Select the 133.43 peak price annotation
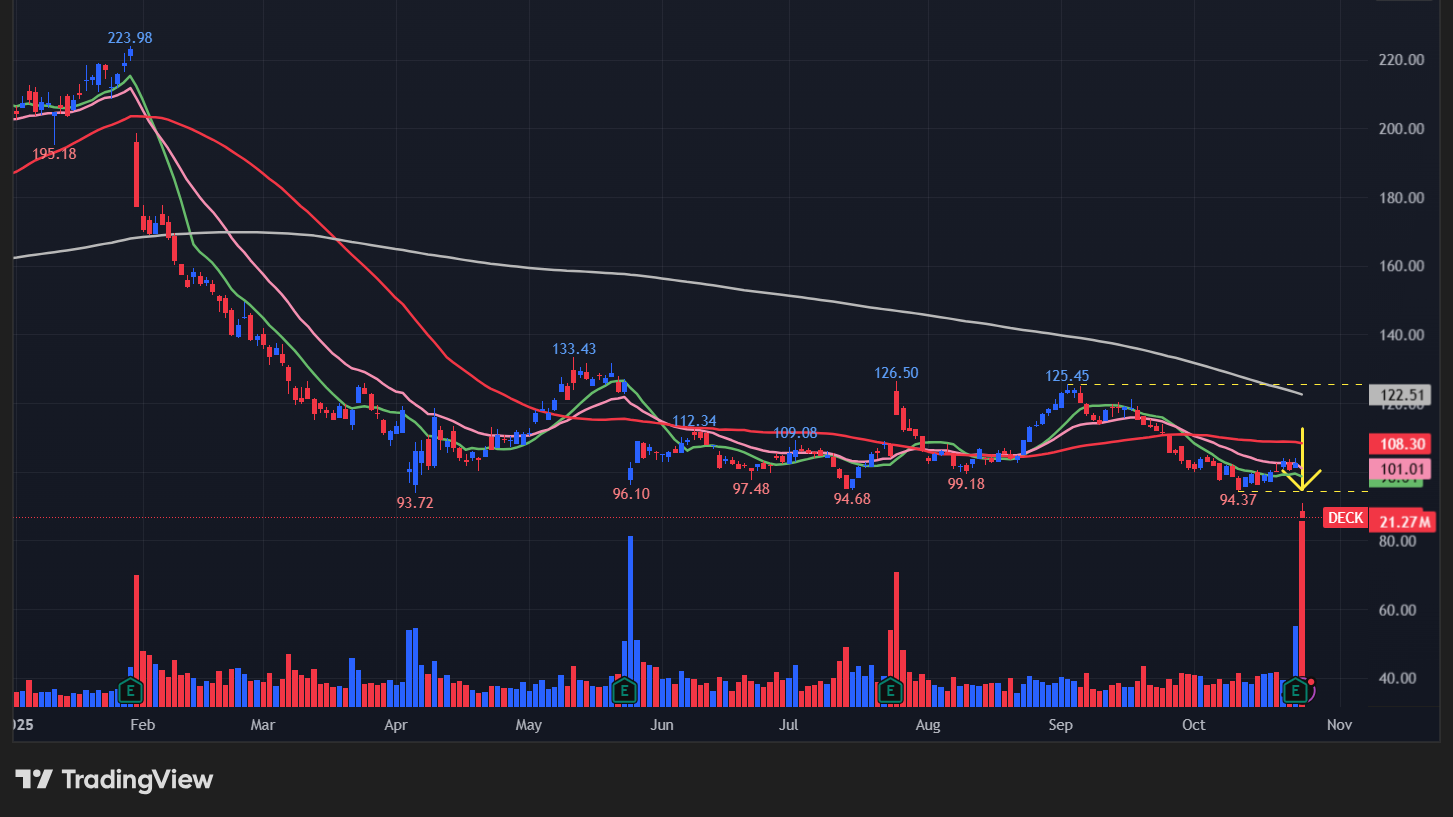The height and width of the screenshot is (817, 1453). (574, 349)
